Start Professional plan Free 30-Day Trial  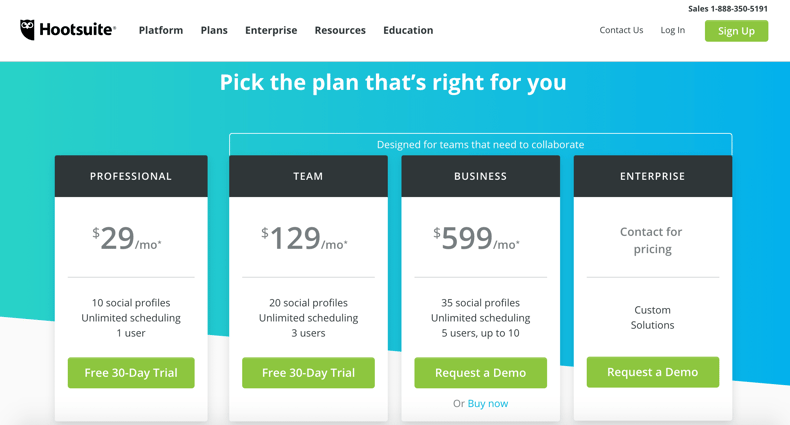point(131,373)
